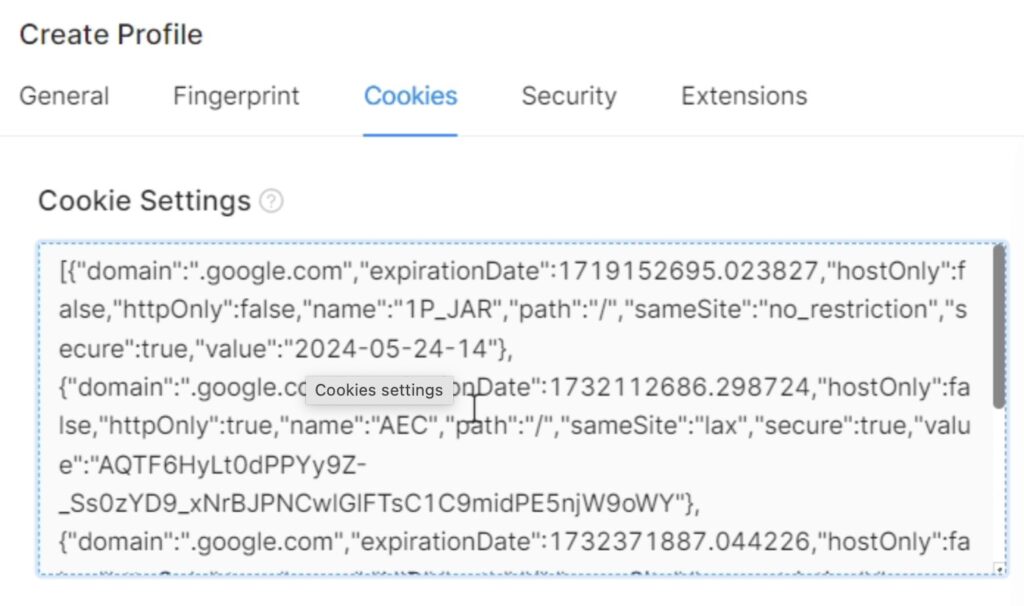
Task: Open the Extensions tab
Action: (744, 96)
